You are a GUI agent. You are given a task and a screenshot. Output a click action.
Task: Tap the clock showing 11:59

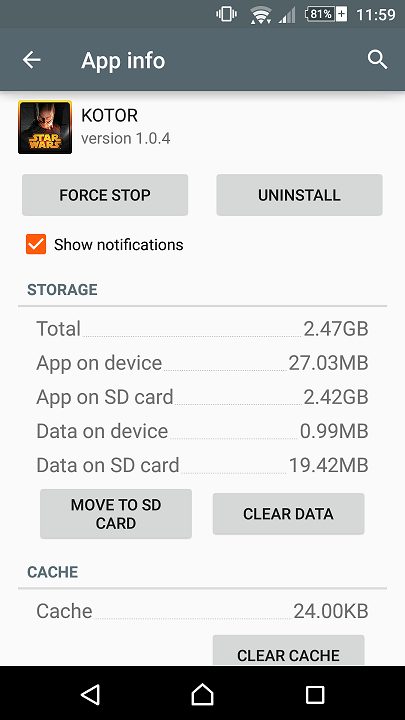pyautogui.click(x=376, y=14)
